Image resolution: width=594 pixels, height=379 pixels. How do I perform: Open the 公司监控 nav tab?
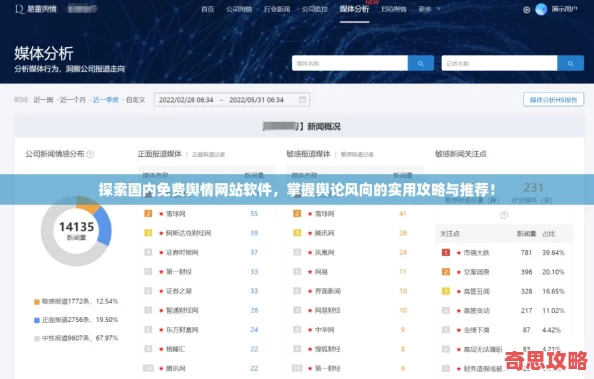tap(315, 9)
